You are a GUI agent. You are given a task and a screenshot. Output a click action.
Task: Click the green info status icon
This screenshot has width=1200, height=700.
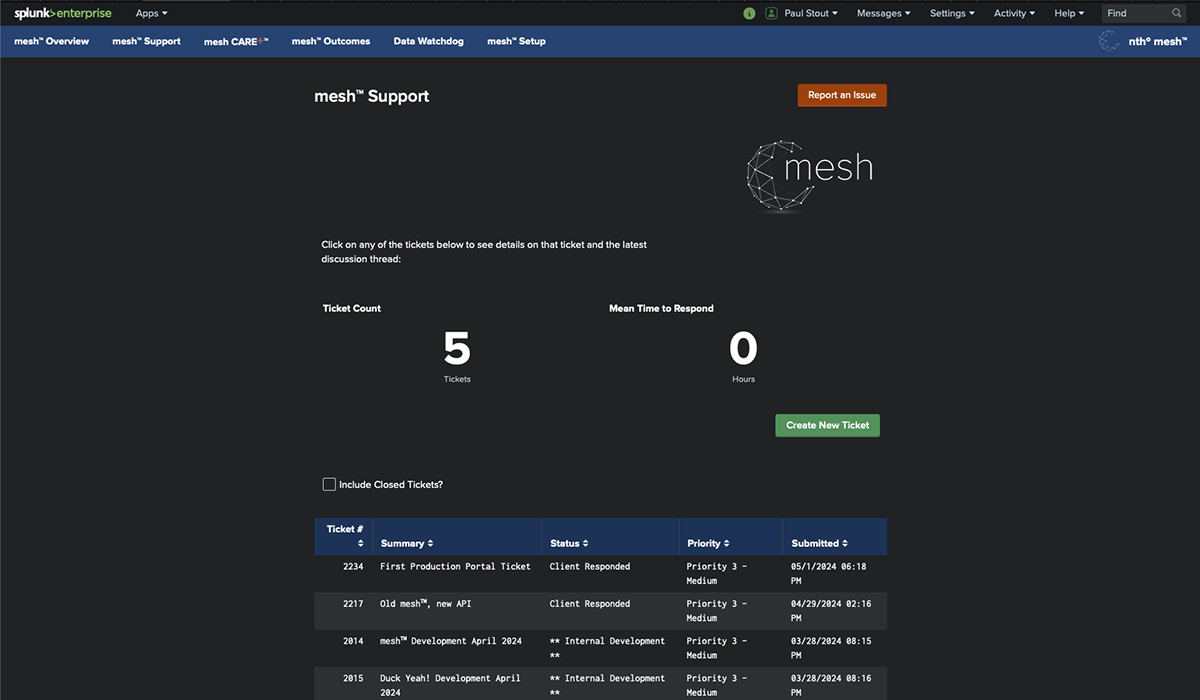click(750, 13)
